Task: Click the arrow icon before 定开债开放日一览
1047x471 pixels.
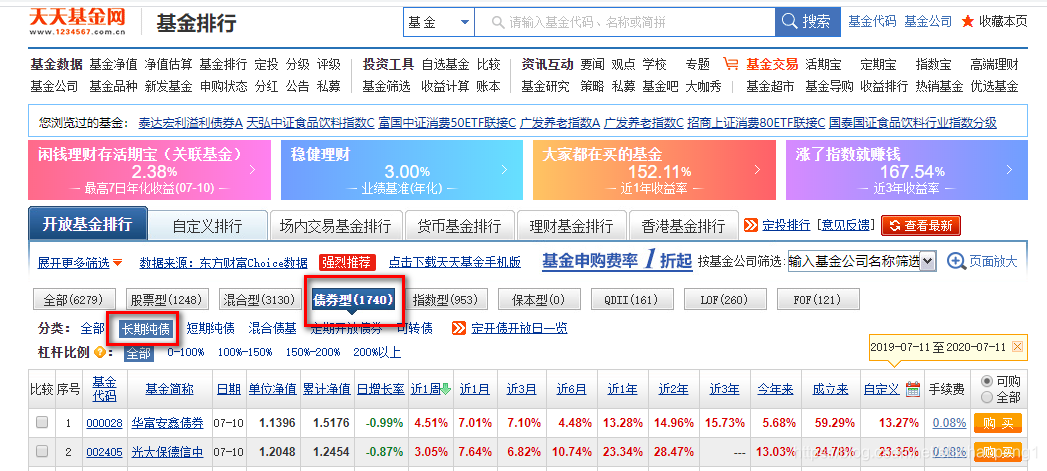Action: click(459, 328)
